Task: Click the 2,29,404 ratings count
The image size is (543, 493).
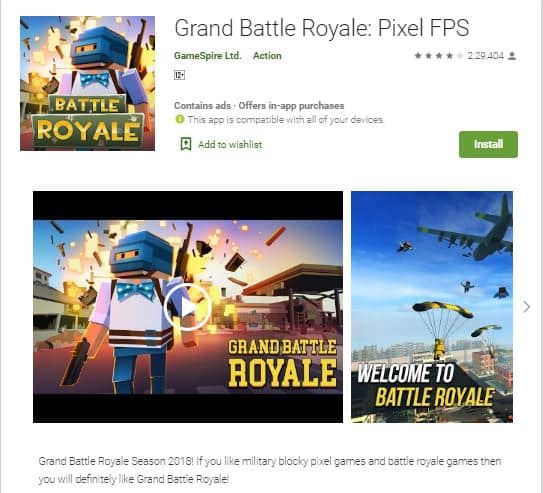Action: tap(485, 56)
